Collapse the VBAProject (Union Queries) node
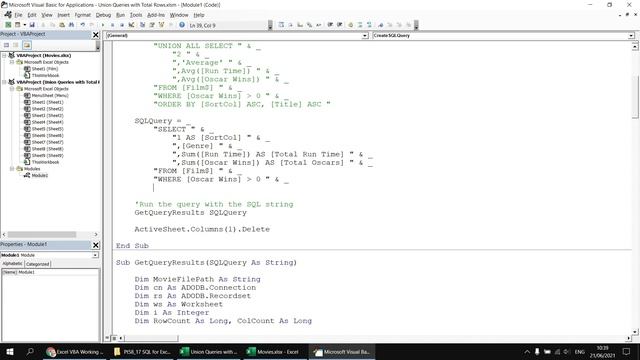This screenshot has width=640, height=360. tap(4, 82)
